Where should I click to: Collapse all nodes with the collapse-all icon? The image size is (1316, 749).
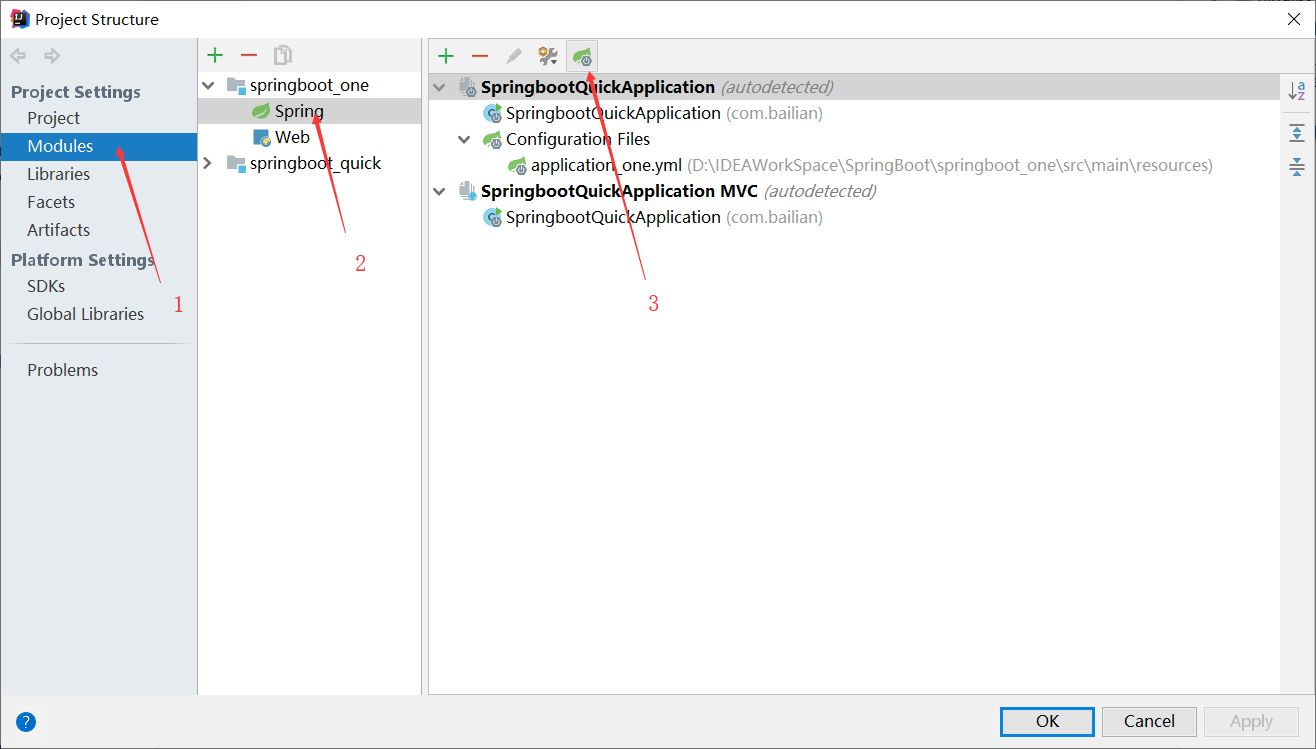coord(1297,167)
